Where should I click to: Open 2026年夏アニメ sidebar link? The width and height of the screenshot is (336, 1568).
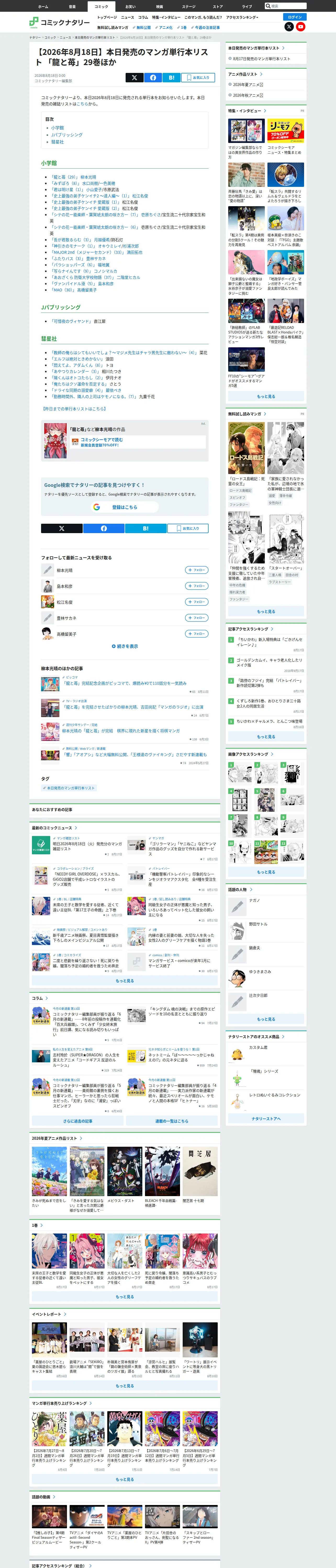pos(248,85)
